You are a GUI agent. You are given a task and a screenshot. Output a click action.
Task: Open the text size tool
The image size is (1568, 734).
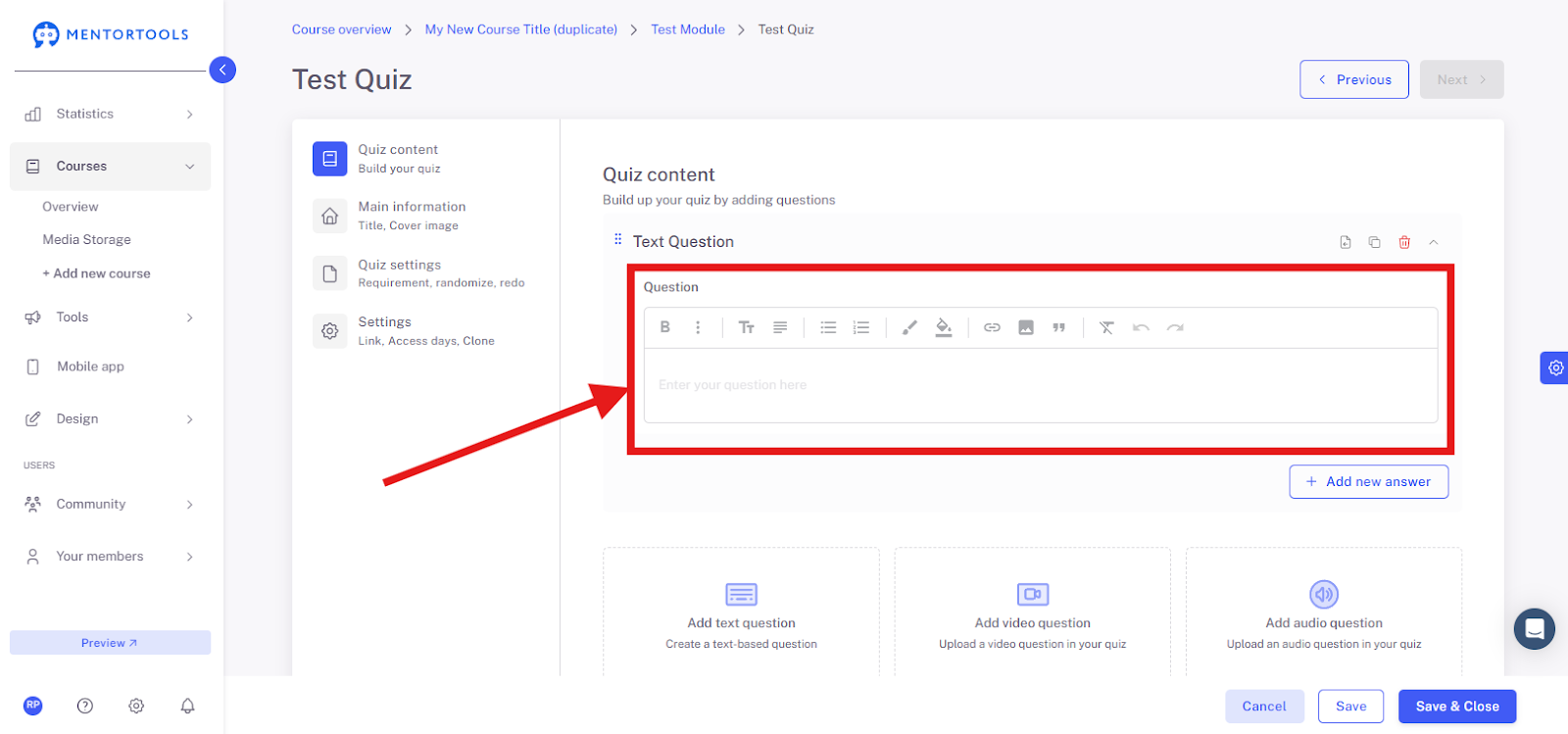coord(747,327)
